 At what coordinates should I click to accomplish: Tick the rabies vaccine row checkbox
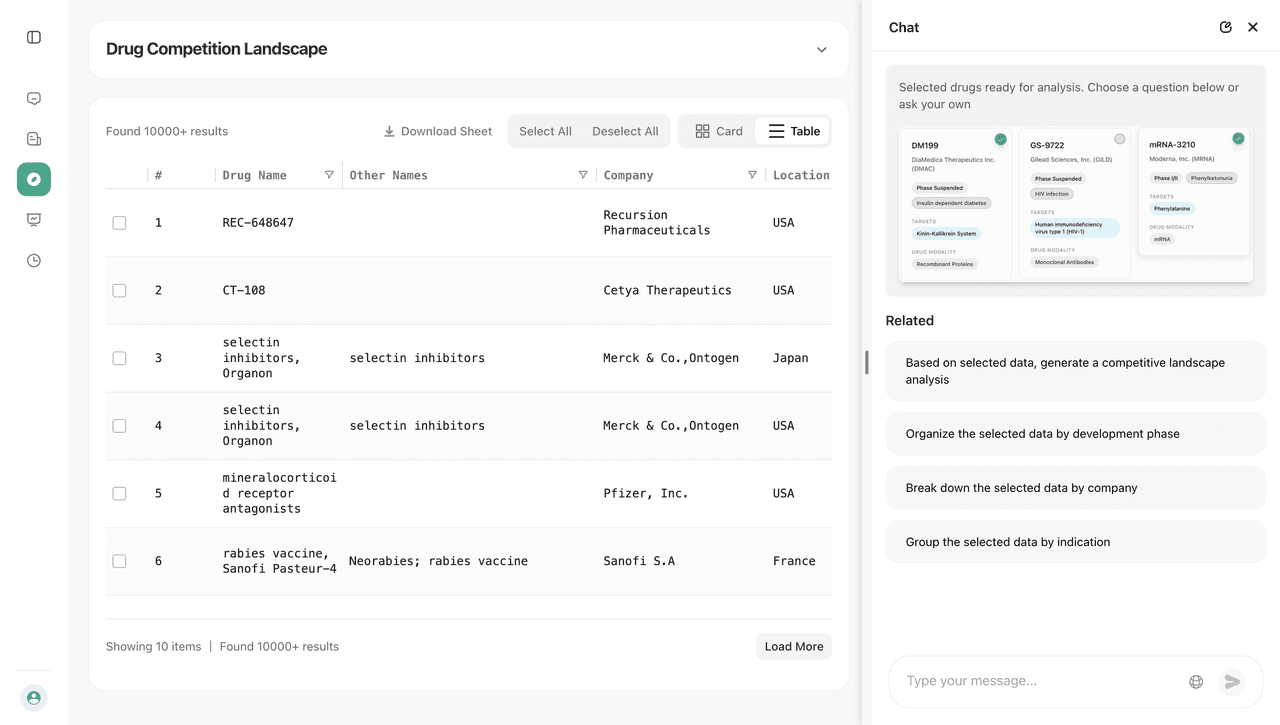pos(120,562)
